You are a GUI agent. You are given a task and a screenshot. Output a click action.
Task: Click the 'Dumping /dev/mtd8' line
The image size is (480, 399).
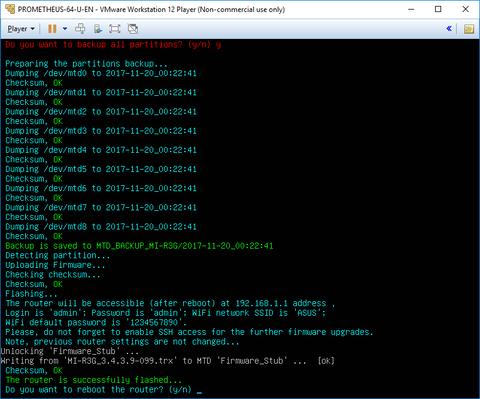point(101,227)
